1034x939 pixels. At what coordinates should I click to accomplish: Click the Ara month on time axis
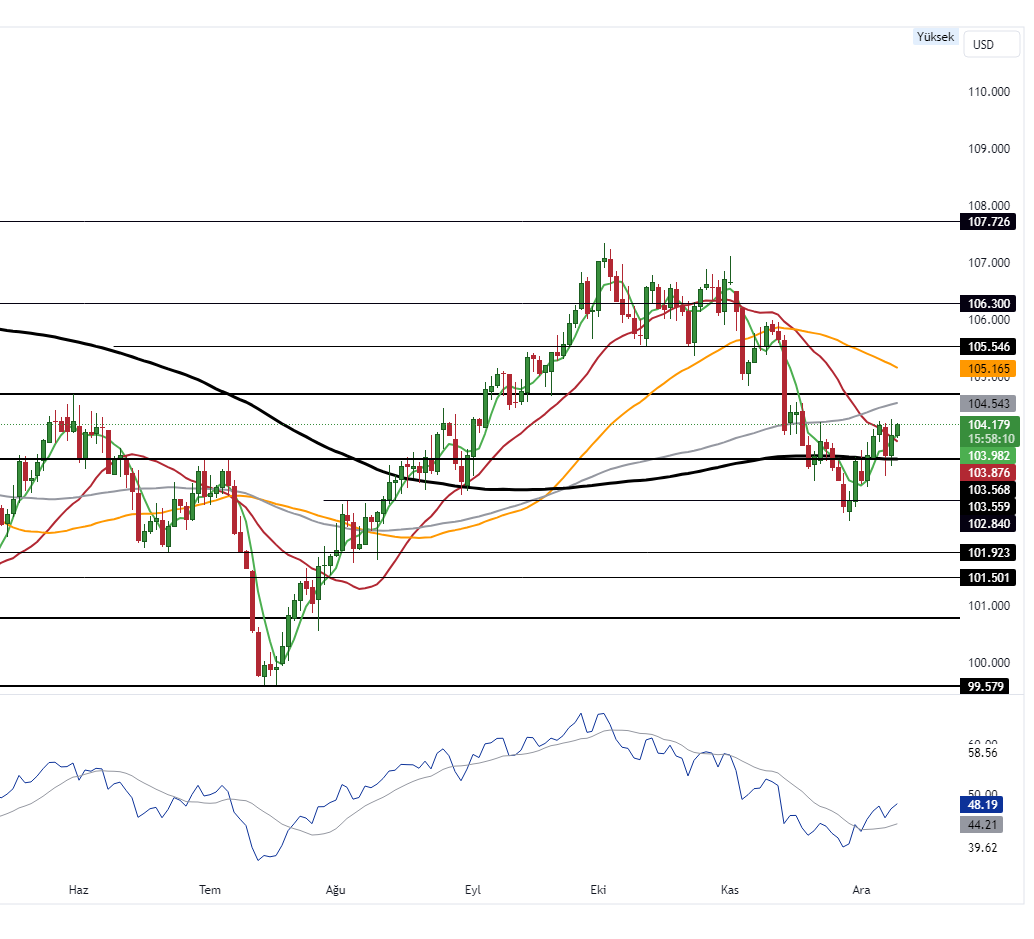coord(860,889)
